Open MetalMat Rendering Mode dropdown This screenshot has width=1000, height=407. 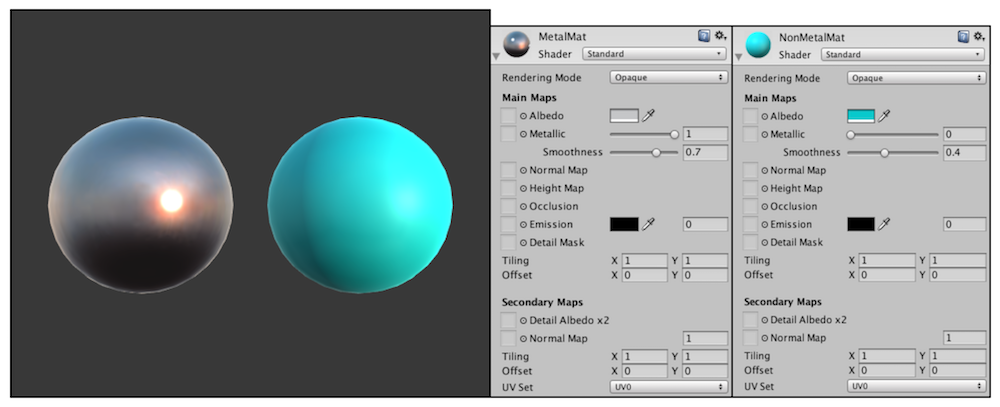[x=668, y=78]
